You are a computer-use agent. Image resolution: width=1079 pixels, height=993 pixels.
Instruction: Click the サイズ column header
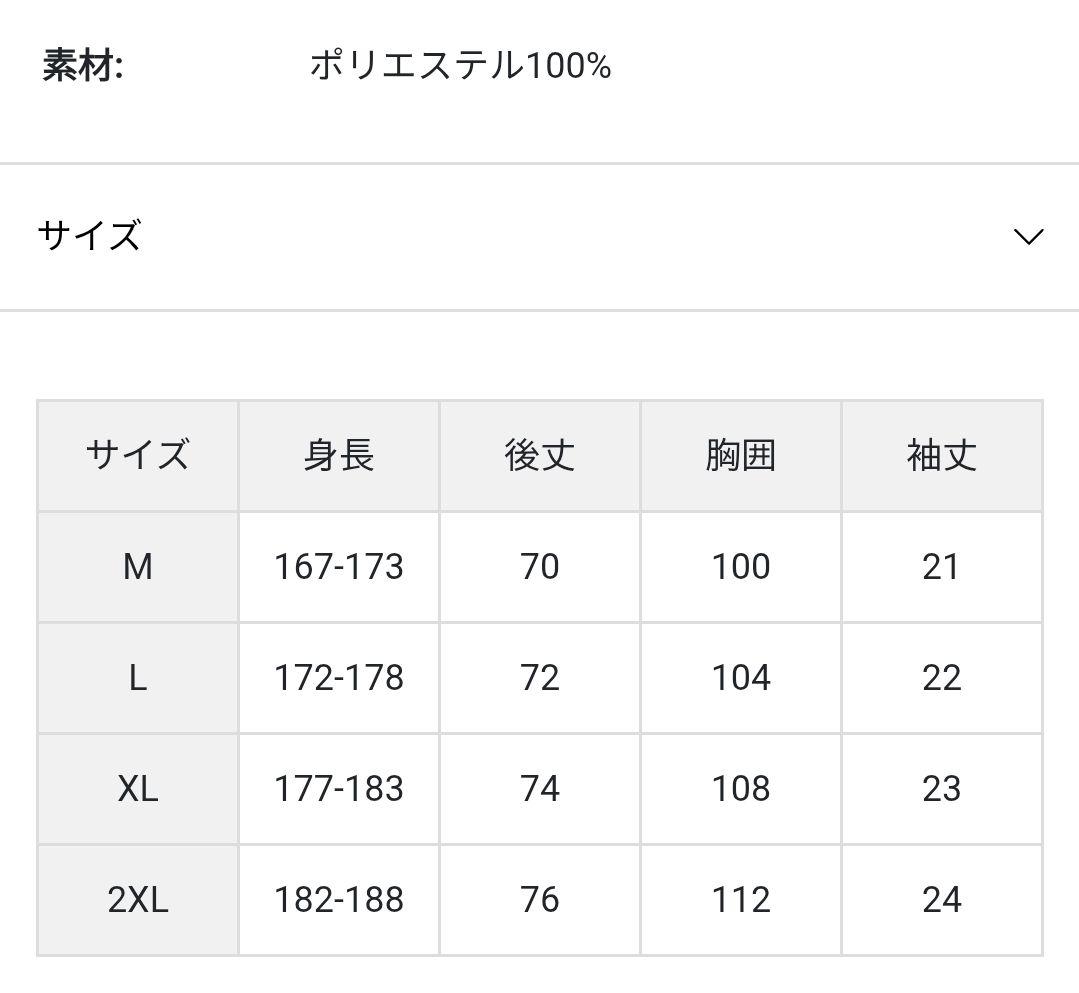(137, 456)
